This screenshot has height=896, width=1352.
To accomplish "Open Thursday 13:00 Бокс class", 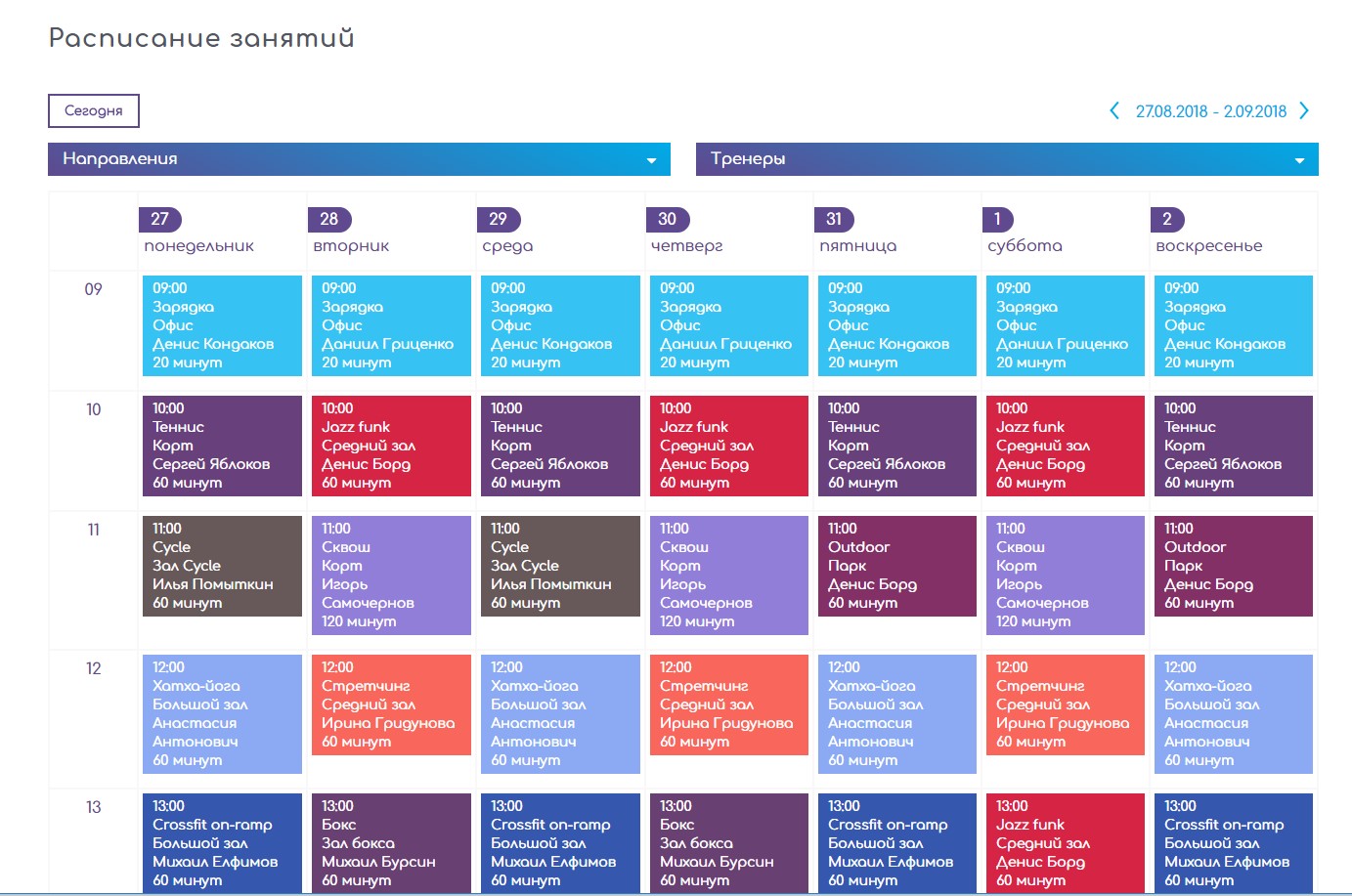I will tap(729, 843).
